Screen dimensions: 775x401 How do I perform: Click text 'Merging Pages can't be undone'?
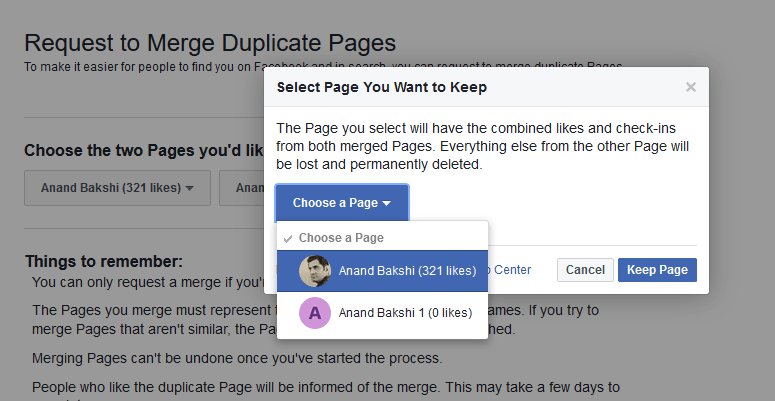click(x=237, y=358)
